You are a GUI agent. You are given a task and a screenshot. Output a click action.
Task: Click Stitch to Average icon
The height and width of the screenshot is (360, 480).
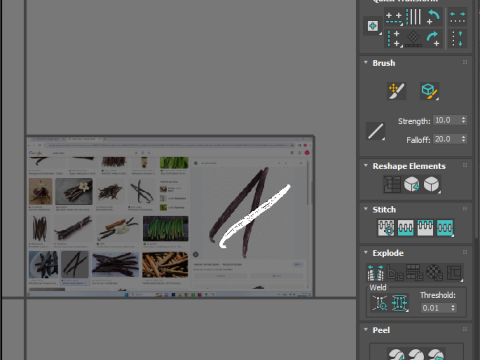(406, 228)
